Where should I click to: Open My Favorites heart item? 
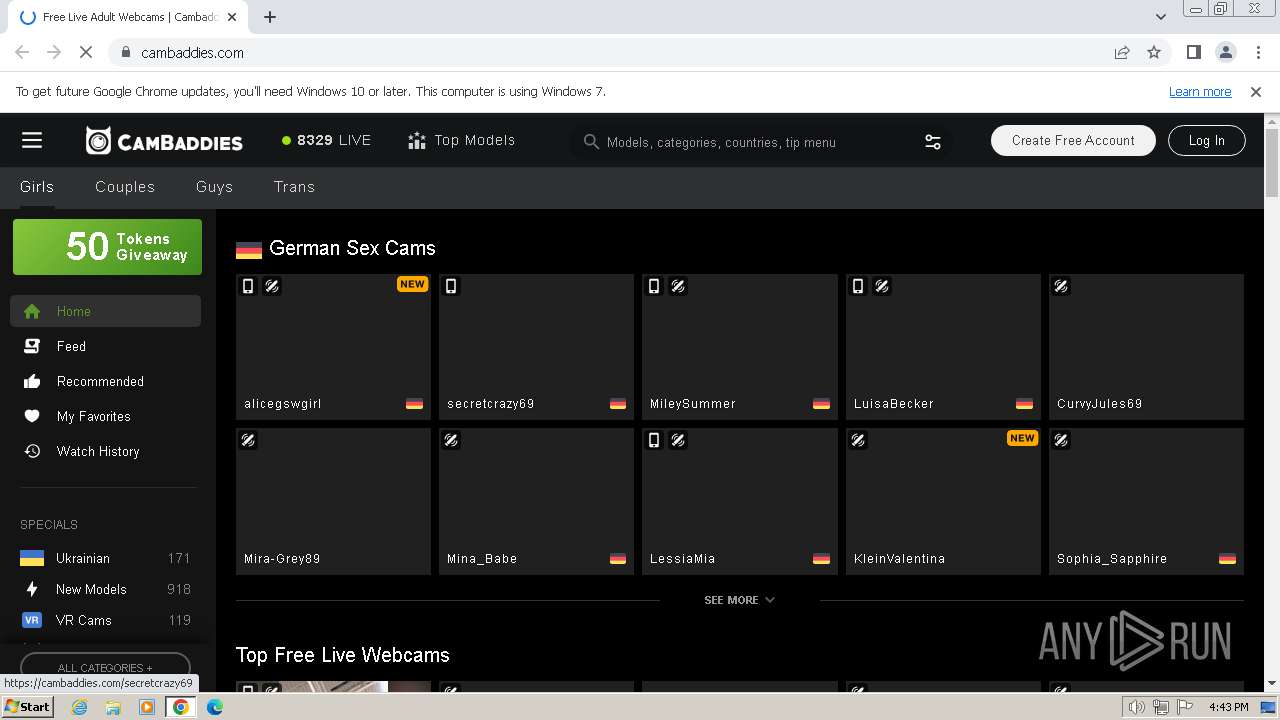click(105, 416)
